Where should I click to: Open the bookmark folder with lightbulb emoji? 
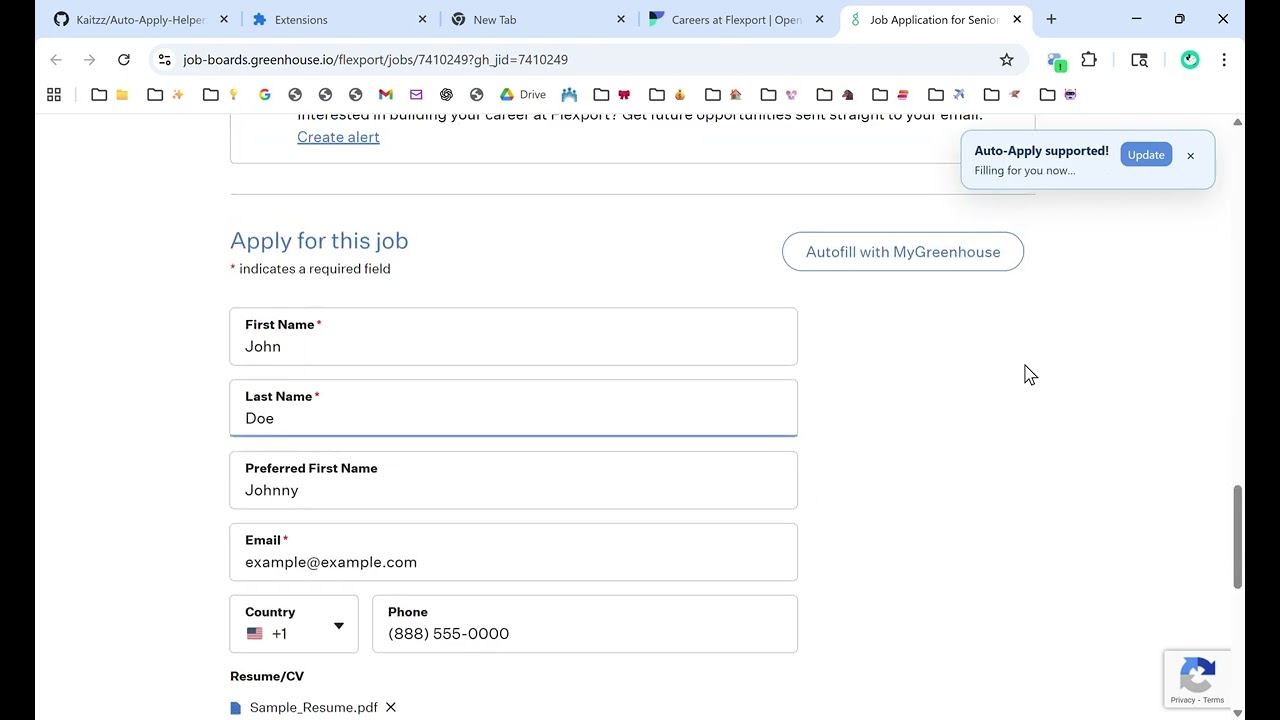click(x=221, y=94)
